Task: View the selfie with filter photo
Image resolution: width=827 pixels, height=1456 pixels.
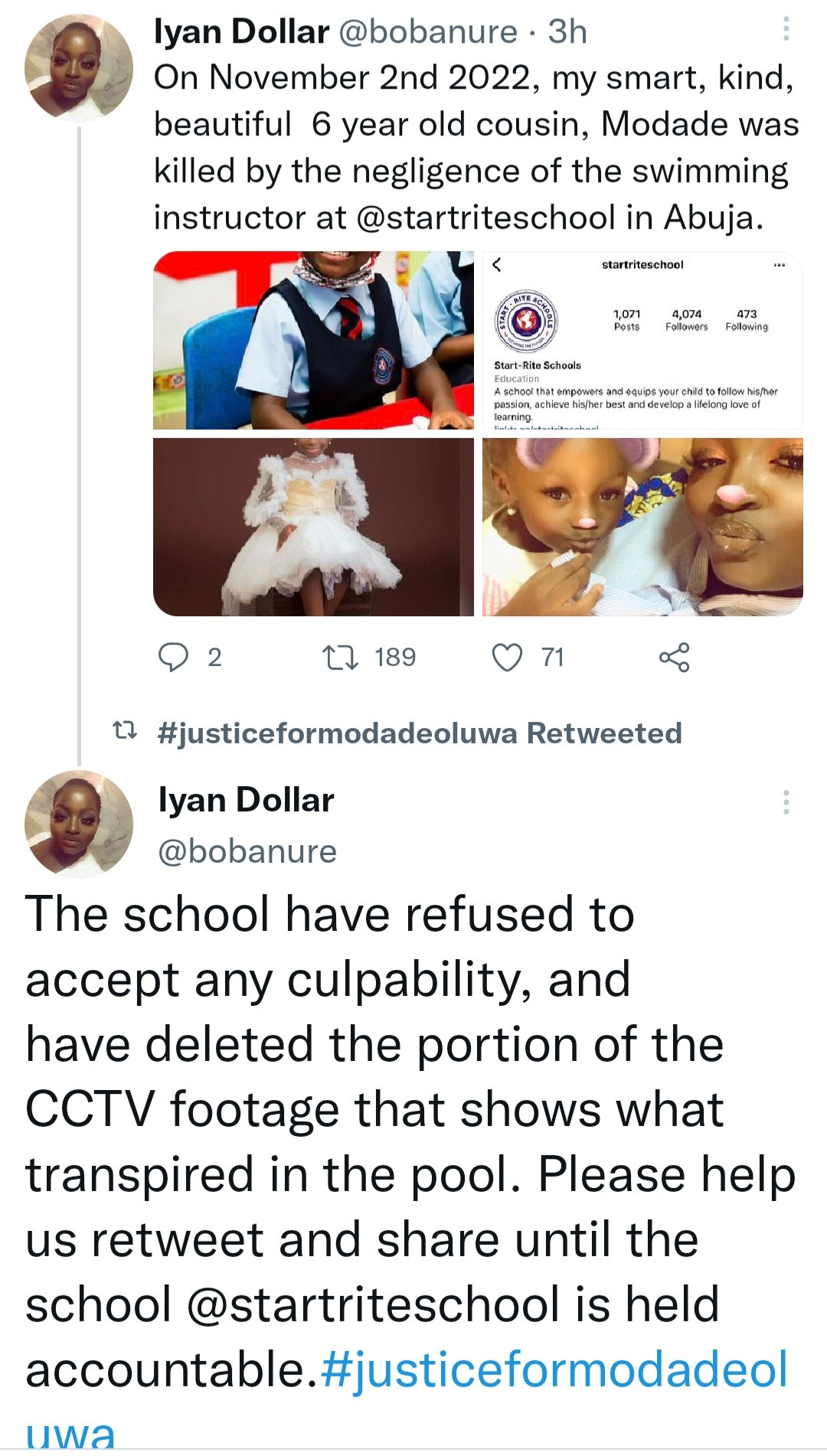Action: pos(642,527)
